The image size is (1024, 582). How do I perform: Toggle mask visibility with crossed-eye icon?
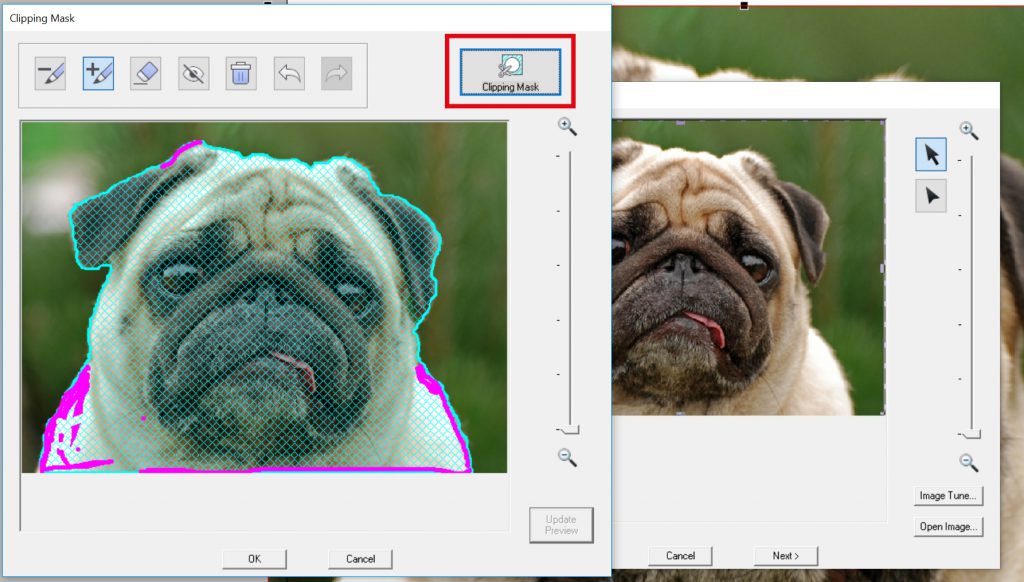193,74
